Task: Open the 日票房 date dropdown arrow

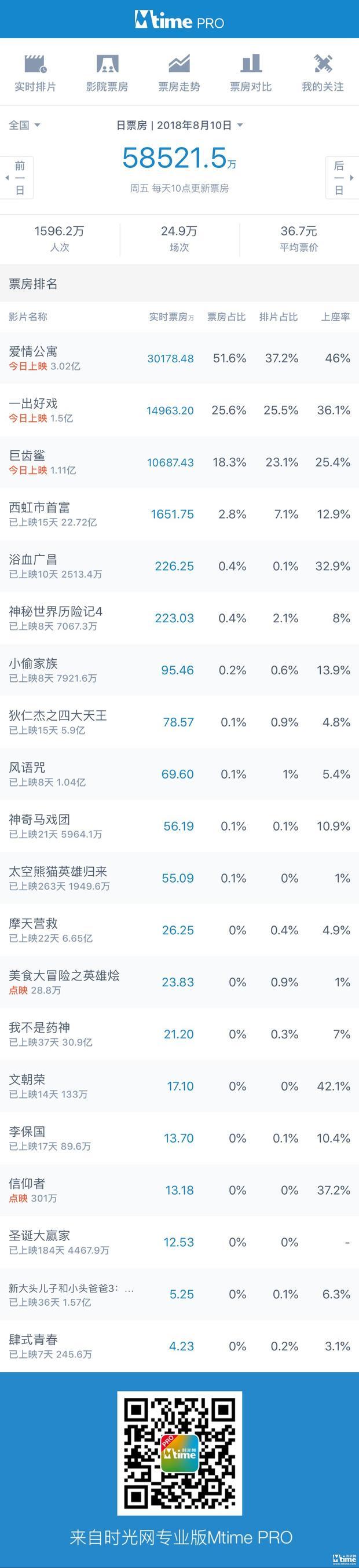Action: click(x=240, y=125)
